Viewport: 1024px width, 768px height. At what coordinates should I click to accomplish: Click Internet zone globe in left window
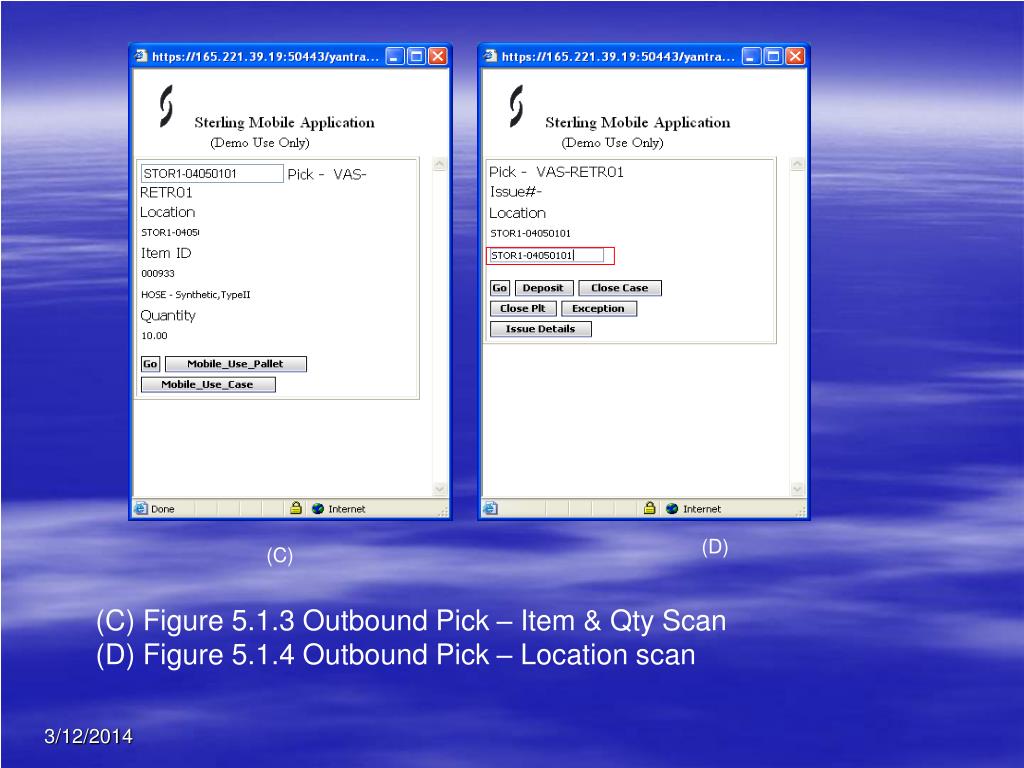(x=318, y=509)
